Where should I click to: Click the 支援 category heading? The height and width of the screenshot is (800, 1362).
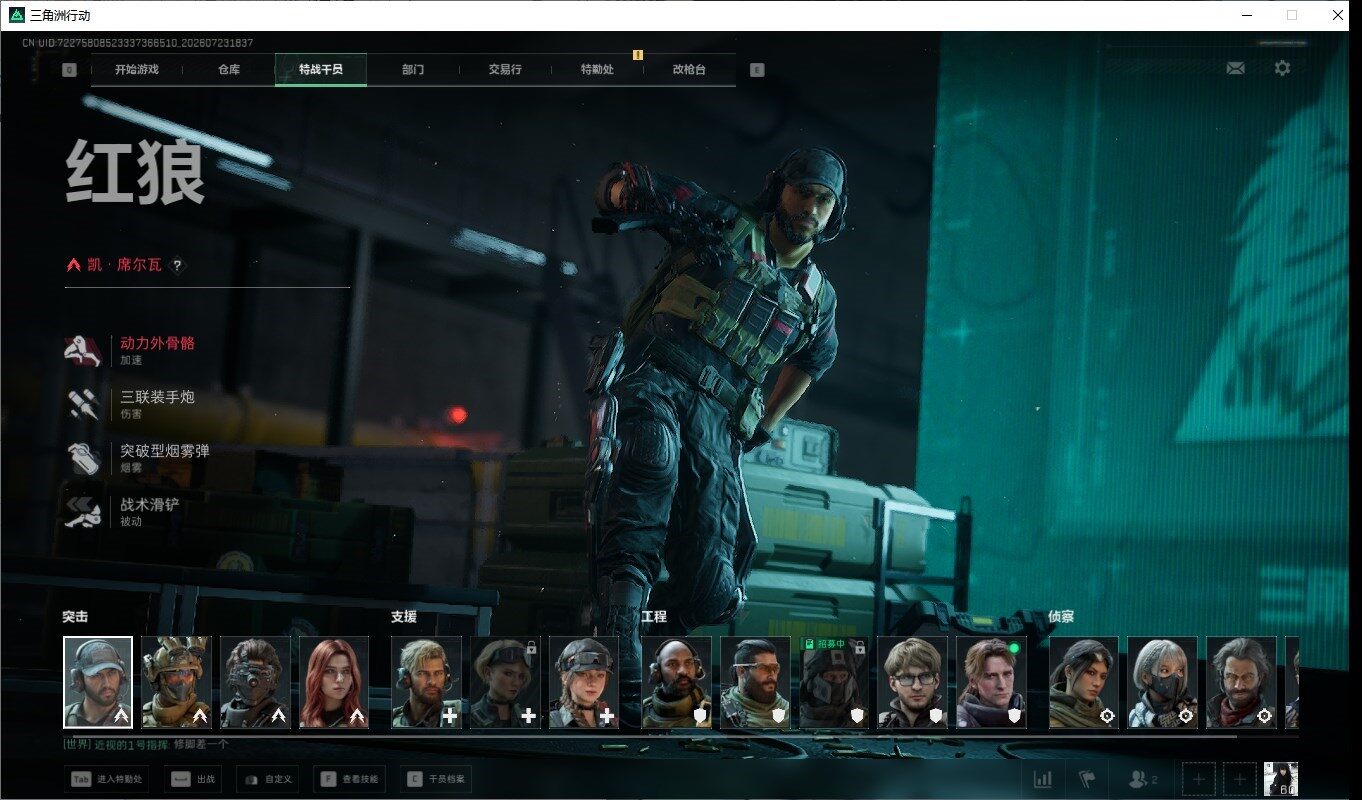coord(404,617)
